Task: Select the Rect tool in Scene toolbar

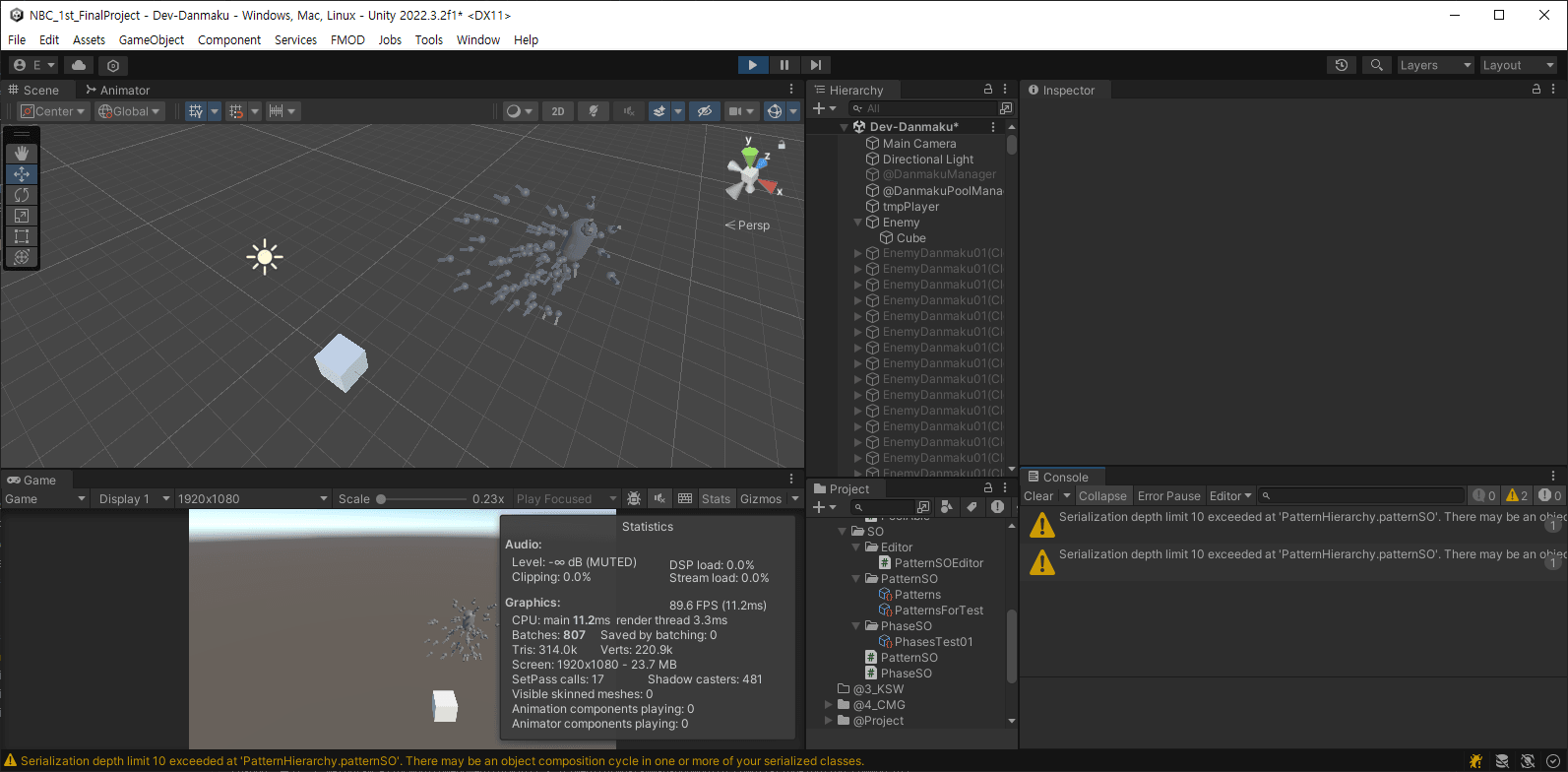Action: click(x=22, y=236)
